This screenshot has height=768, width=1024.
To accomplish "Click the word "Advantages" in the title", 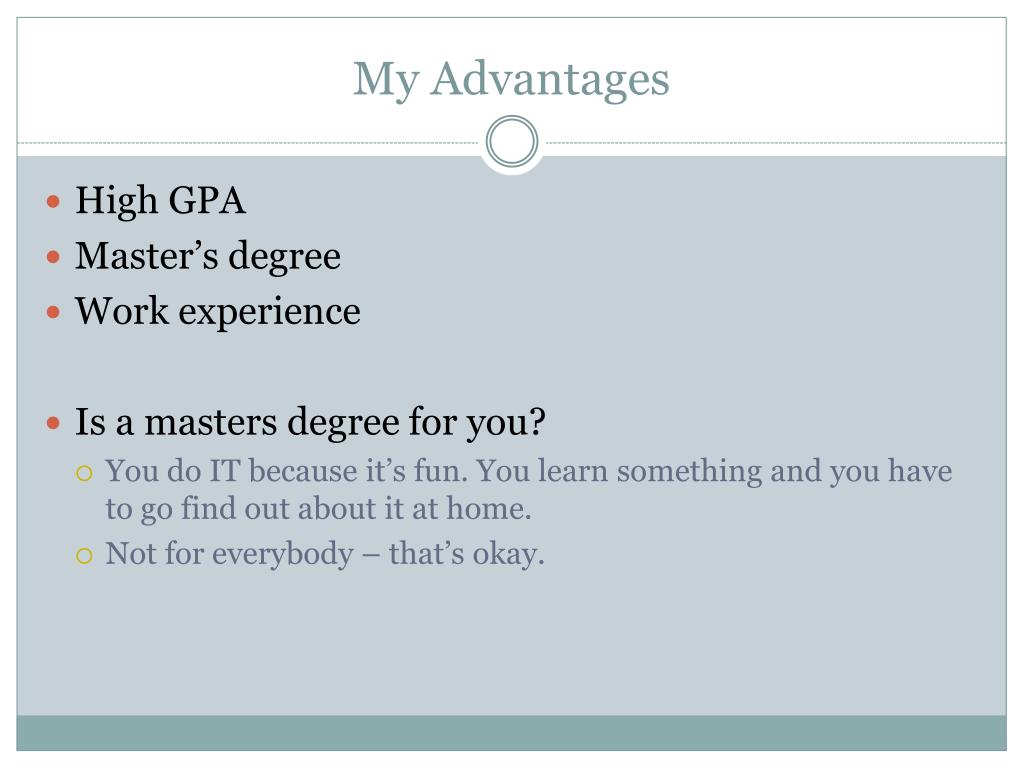I will click(x=549, y=79).
